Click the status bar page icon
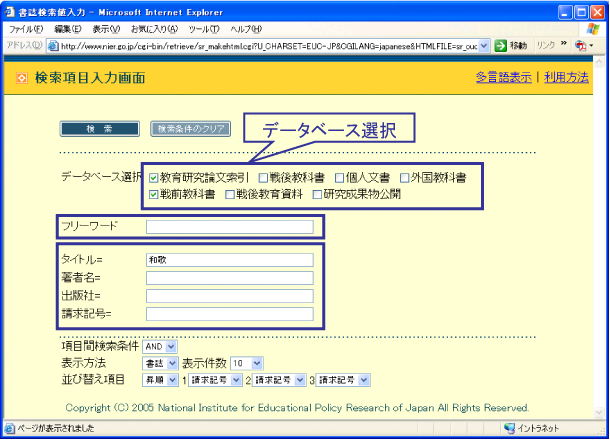Image resolution: width=610 pixels, height=440 pixels. 10,429
